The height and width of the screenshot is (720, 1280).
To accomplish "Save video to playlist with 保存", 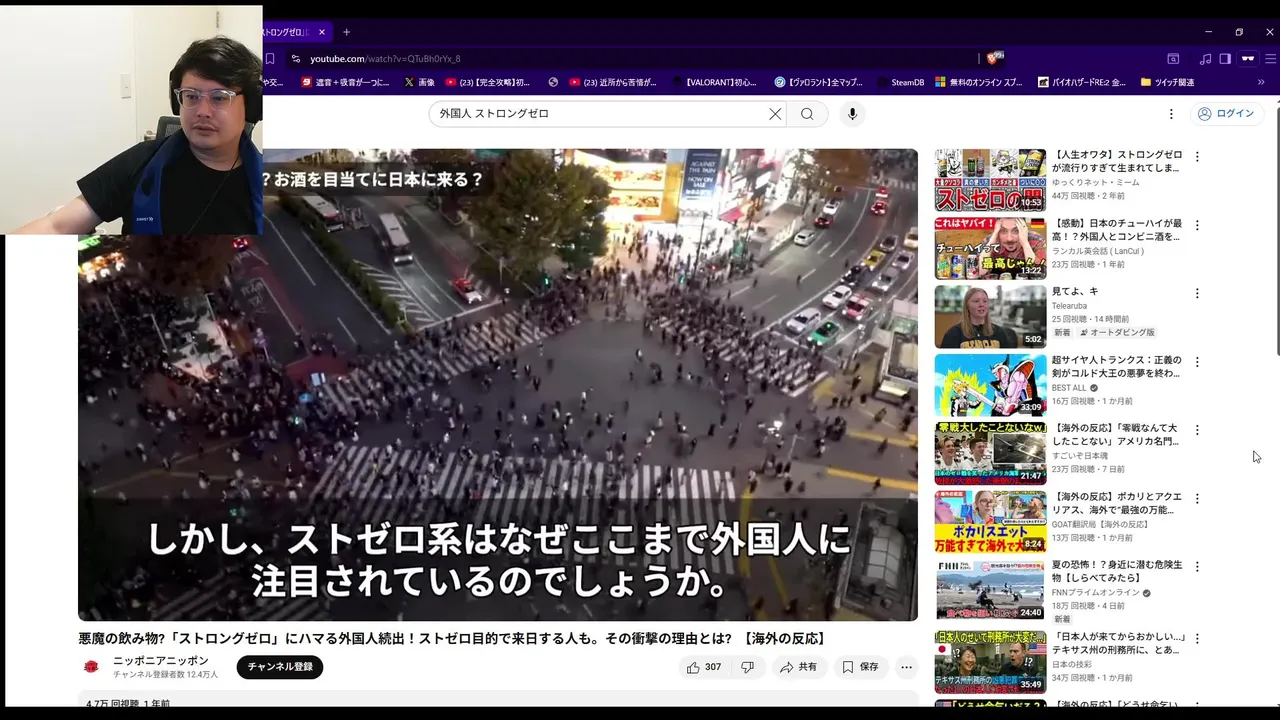I will (860, 667).
